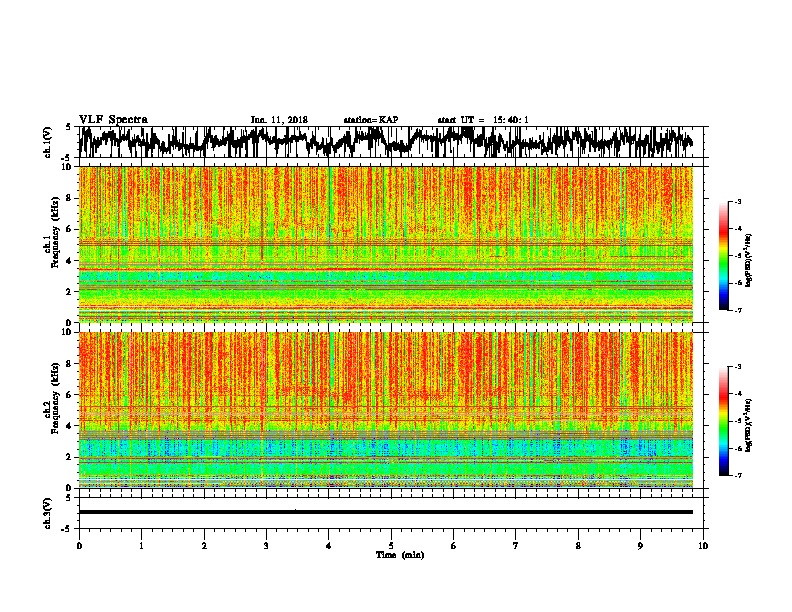
Task: Click time axis tick label 10
Action: (703, 546)
